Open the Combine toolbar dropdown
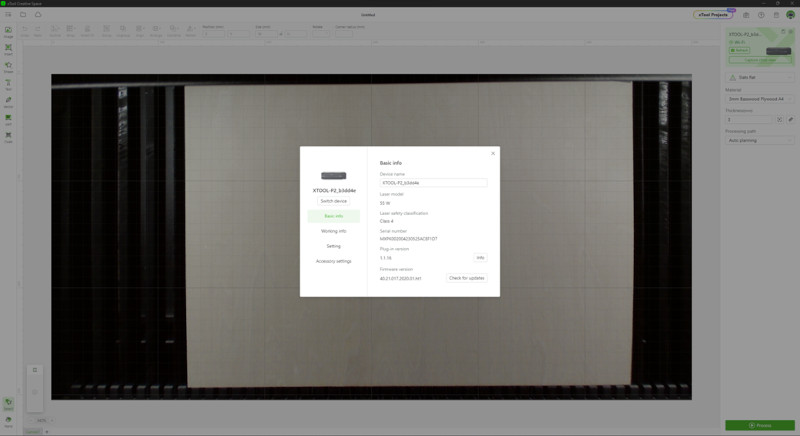The height and width of the screenshot is (436, 800). click(x=173, y=31)
